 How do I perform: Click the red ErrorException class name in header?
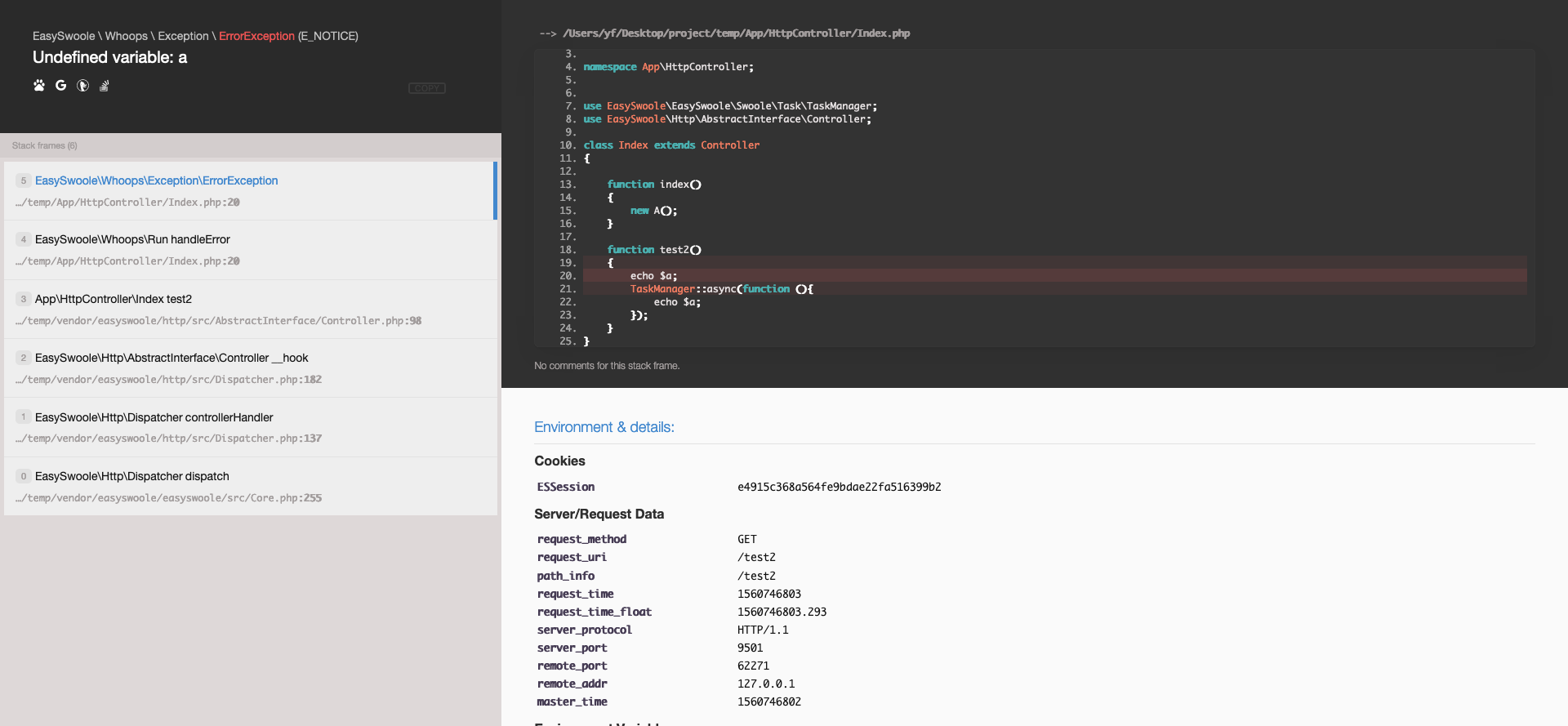tap(256, 37)
